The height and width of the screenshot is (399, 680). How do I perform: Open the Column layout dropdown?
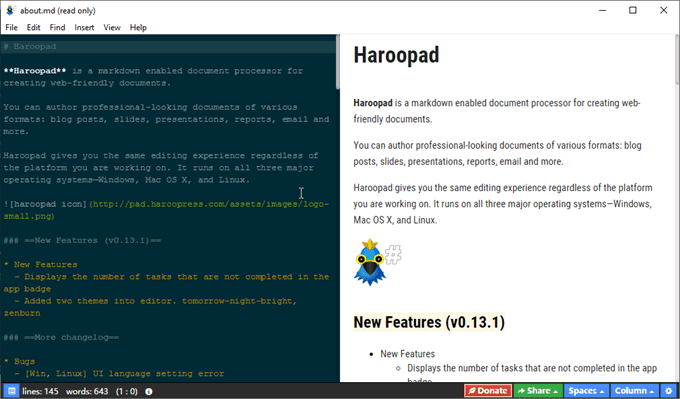(x=634, y=391)
